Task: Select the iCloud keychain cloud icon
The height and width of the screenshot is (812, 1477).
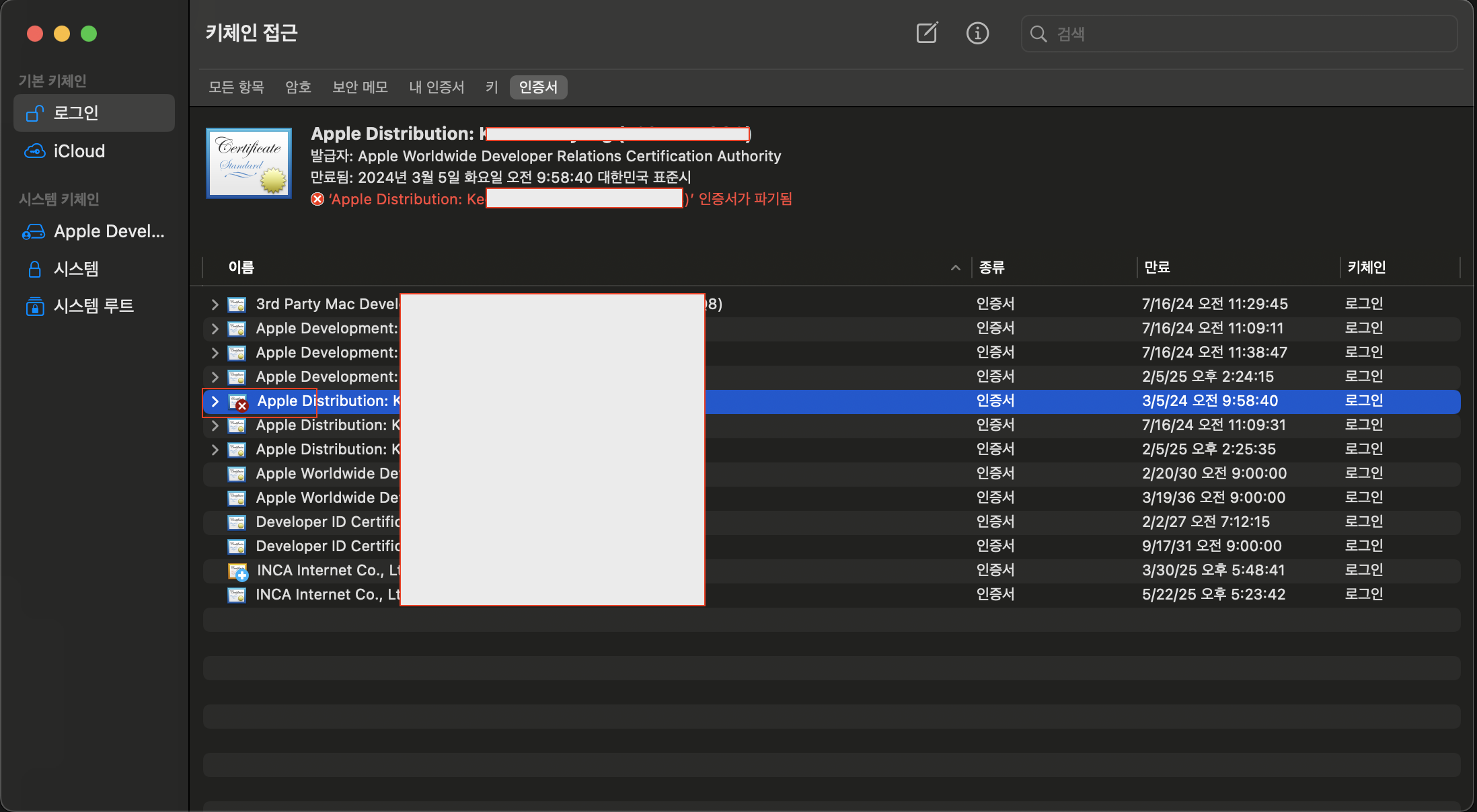Action: point(34,151)
